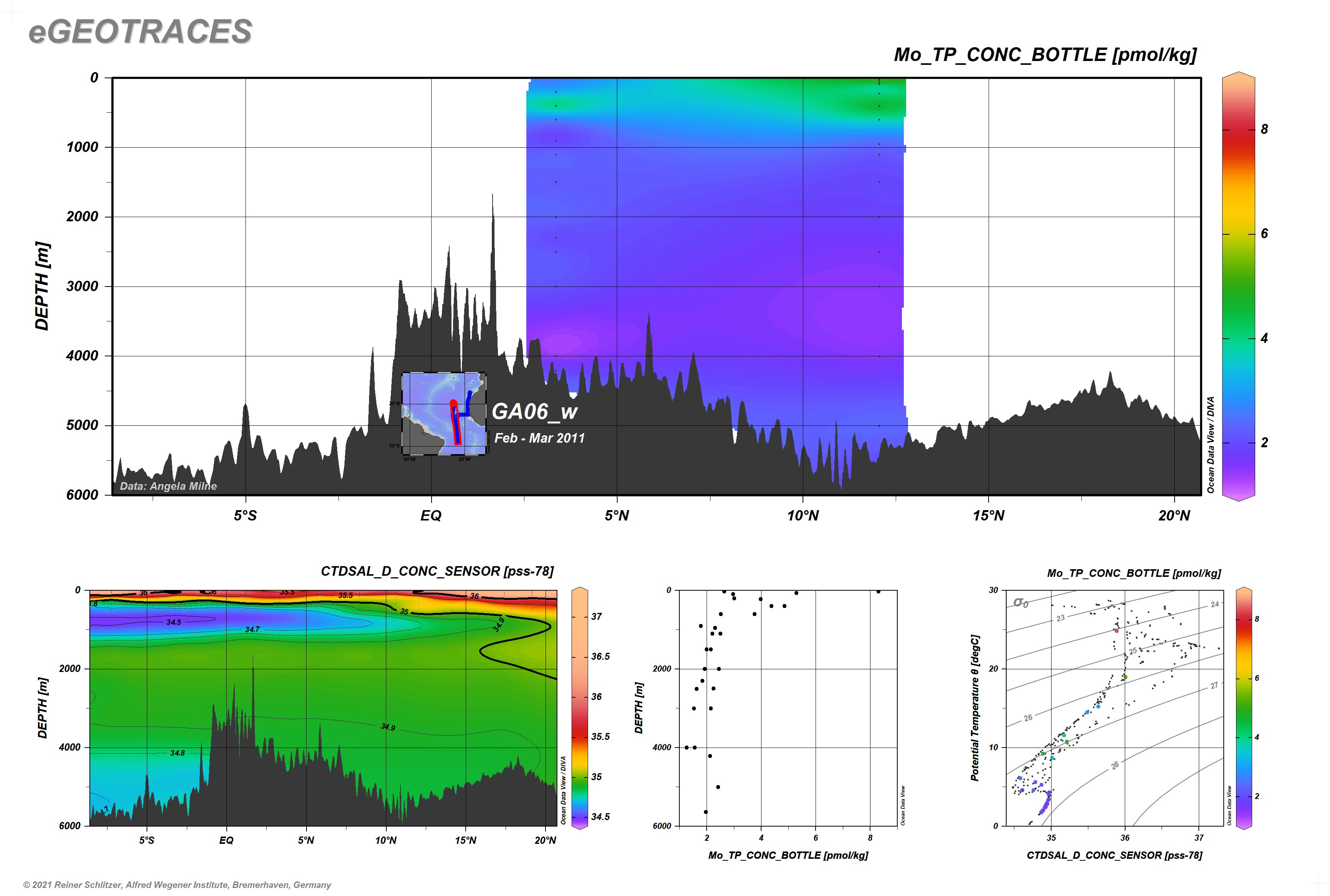Screen dimensions: 1330x896
Task: Click the Reiner Schlitzer copyright notice
Action: pyautogui.click(x=177, y=885)
